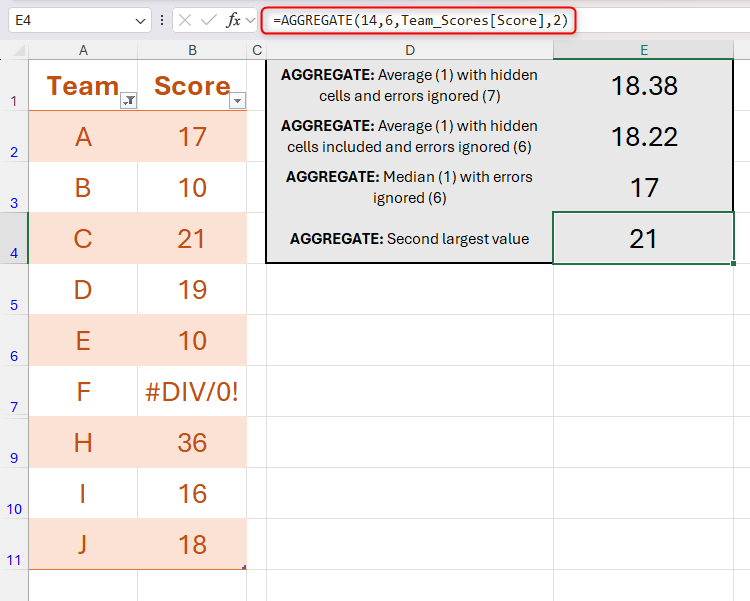Select column E via its header
The height and width of the screenshot is (601, 750).
click(643, 50)
